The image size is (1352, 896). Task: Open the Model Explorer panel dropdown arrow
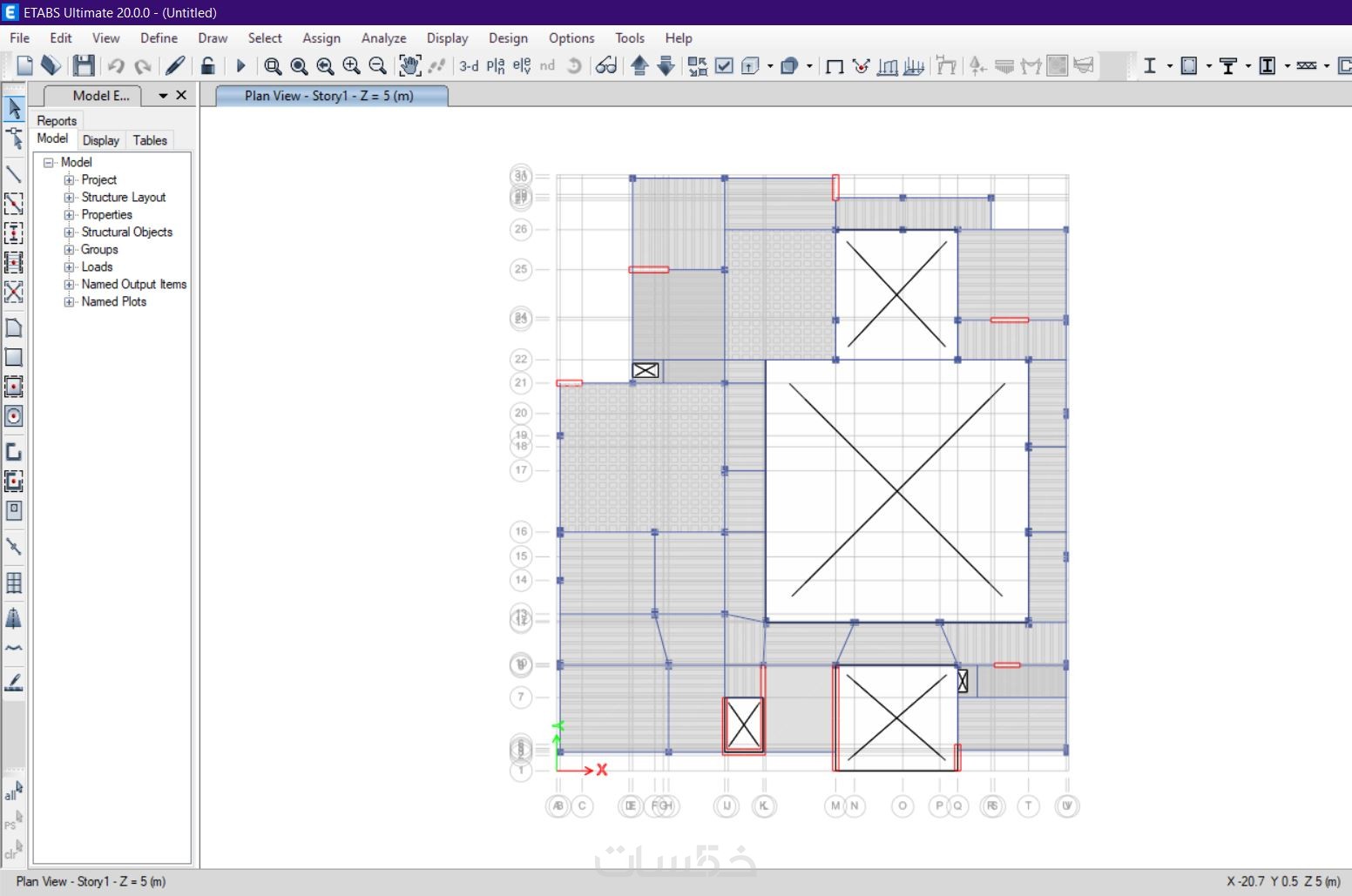[163, 96]
